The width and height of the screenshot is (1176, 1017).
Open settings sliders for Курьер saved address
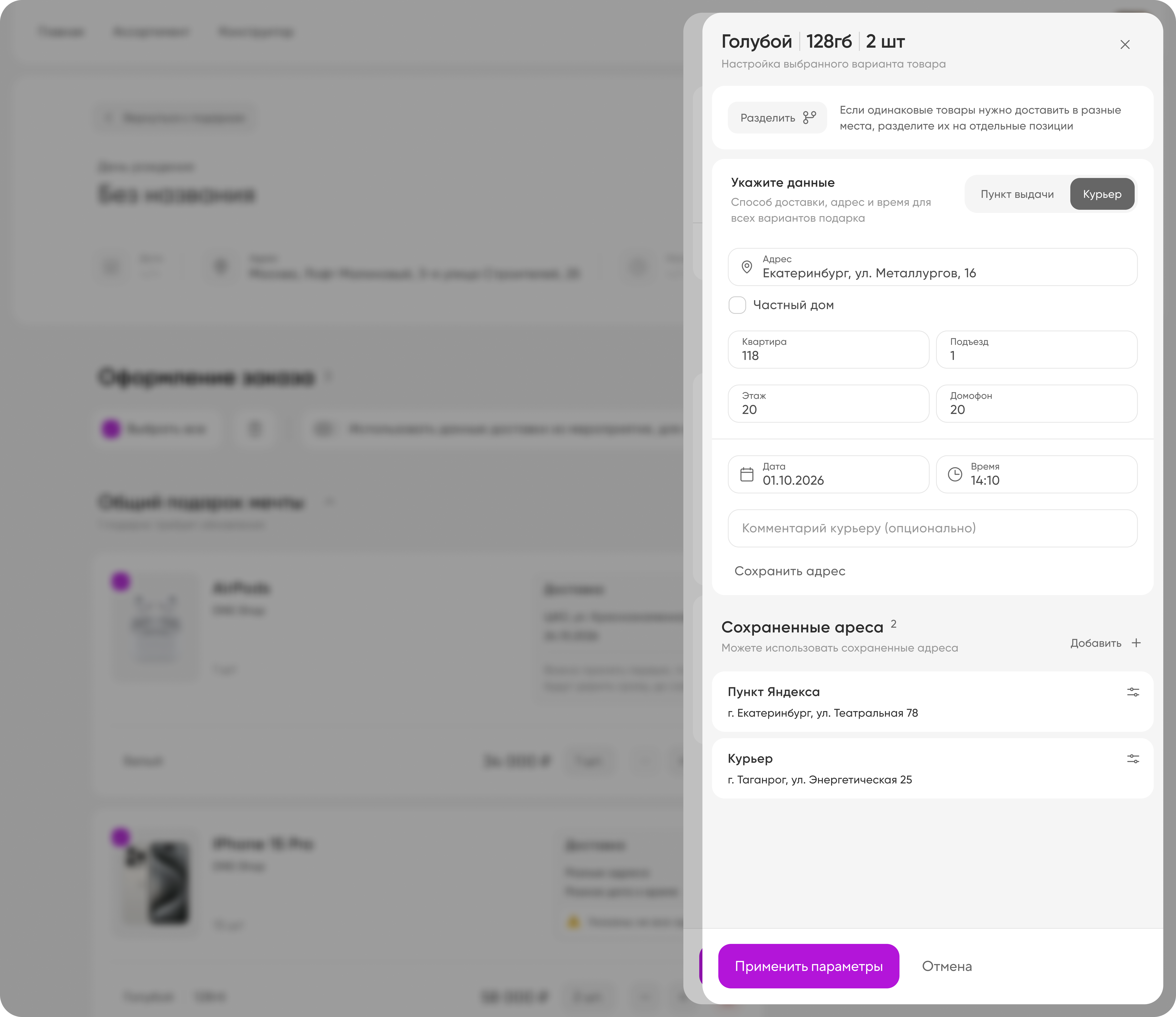1133,759
